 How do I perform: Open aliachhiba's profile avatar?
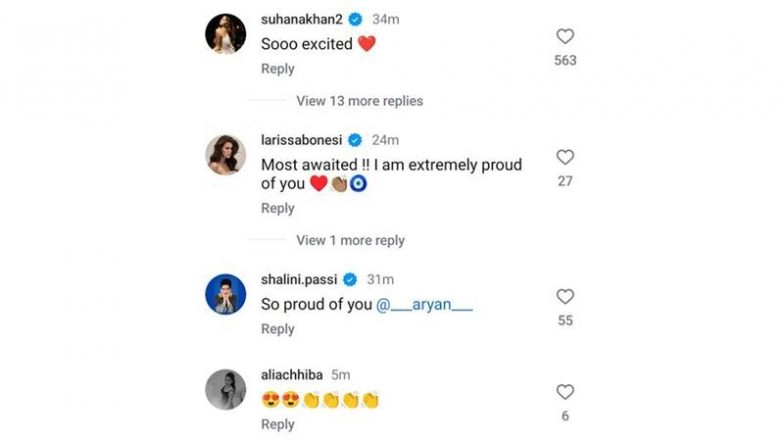225,390
